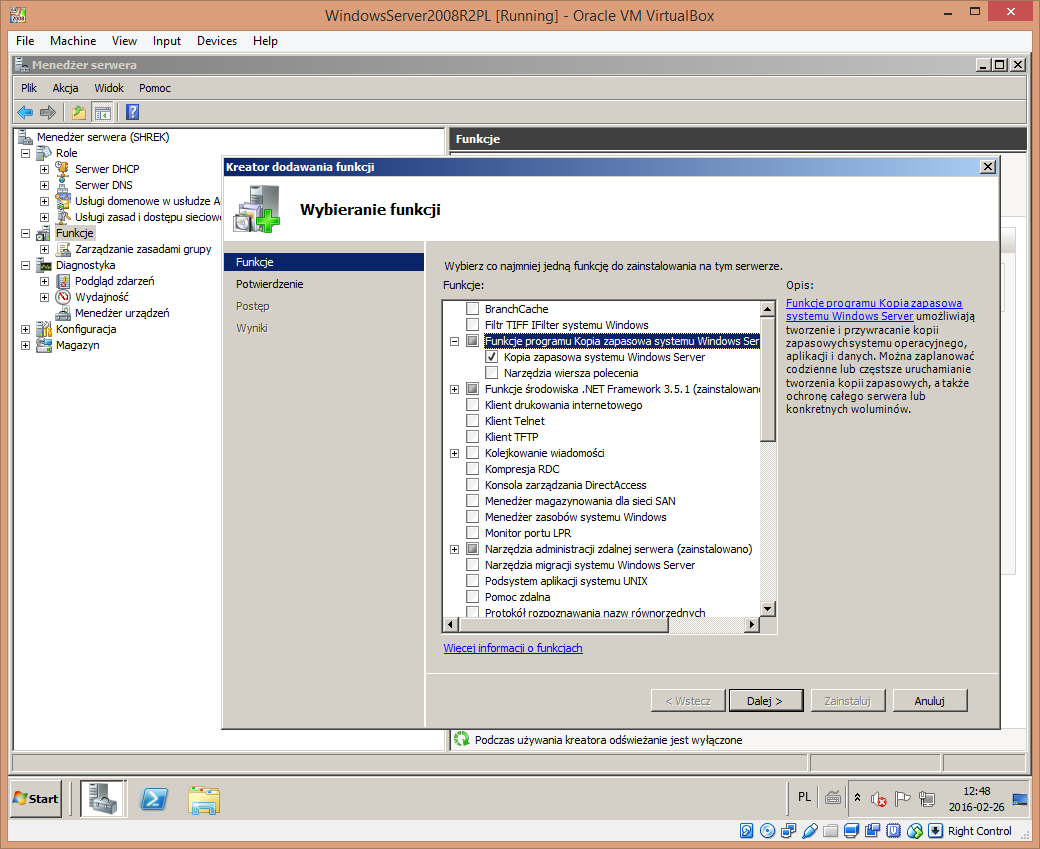Check the Kompresja RDC checkbox
The image size is (1040, 849).
(x=472, y=469)
